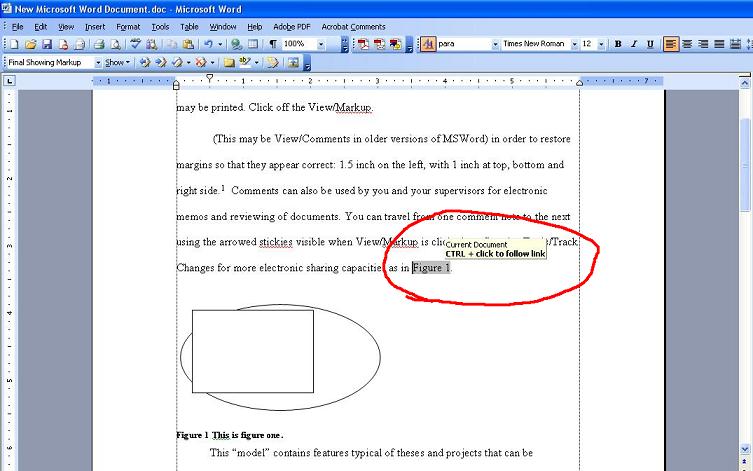753x471 pixels.
Task: Run Spelling and Grammar check
Action: (x=135, y=44)
